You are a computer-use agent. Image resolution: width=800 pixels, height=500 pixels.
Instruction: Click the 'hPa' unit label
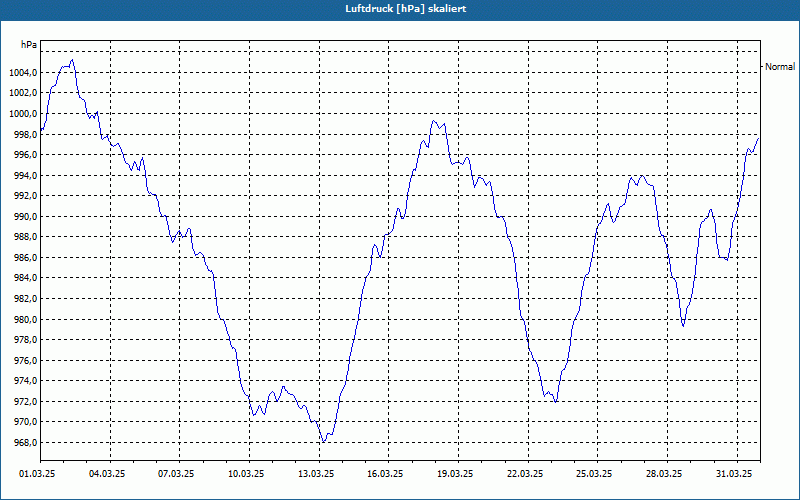tap(29, 45)
